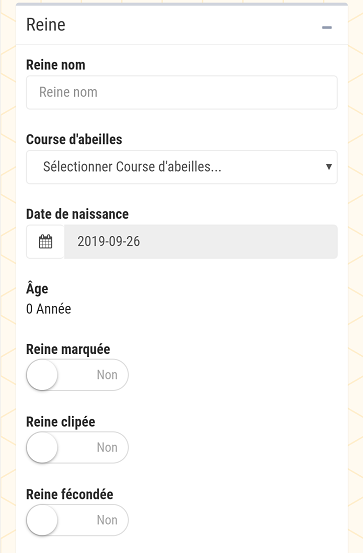Collapse the Reine panel with minus icon
363x553 pixels.
[327, 28]
